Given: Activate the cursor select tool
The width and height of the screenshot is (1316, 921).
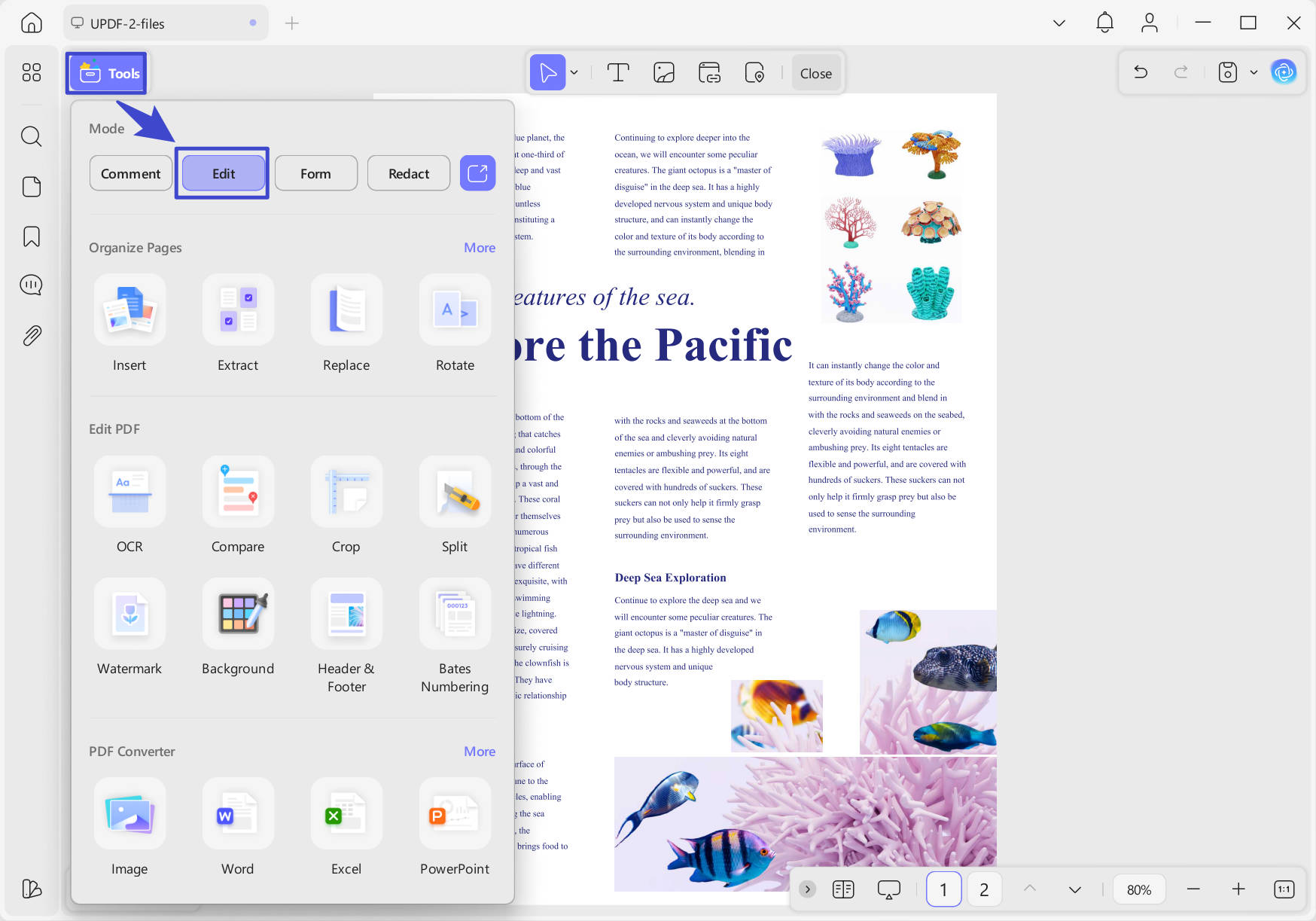Looking at the screenshot, I should (x=548, y=72).
